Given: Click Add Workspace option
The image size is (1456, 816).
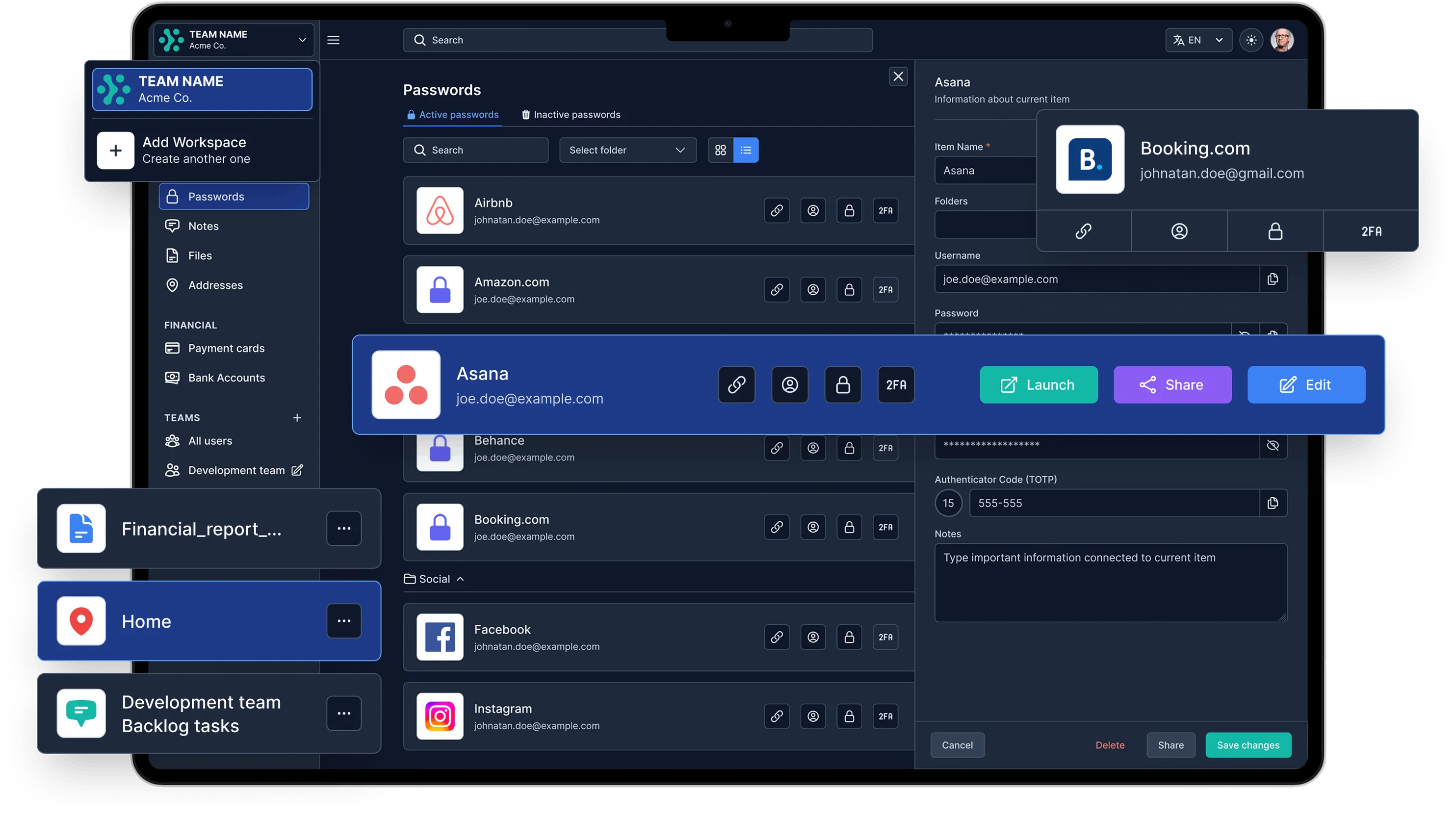Looking at the screenshot, I should pyautogui.click(x=202, y=151).
